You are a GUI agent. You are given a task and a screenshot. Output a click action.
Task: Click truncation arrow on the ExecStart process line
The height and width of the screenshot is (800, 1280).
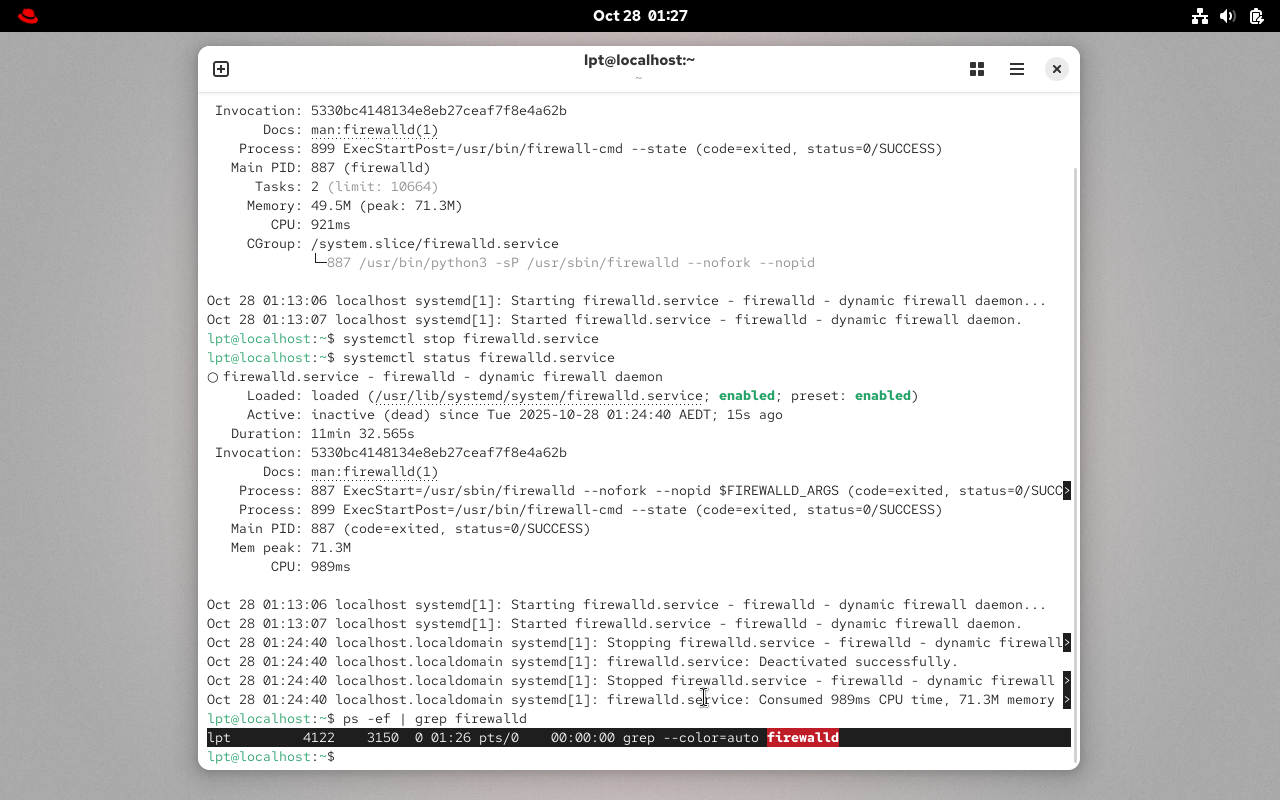point(1067,491)
